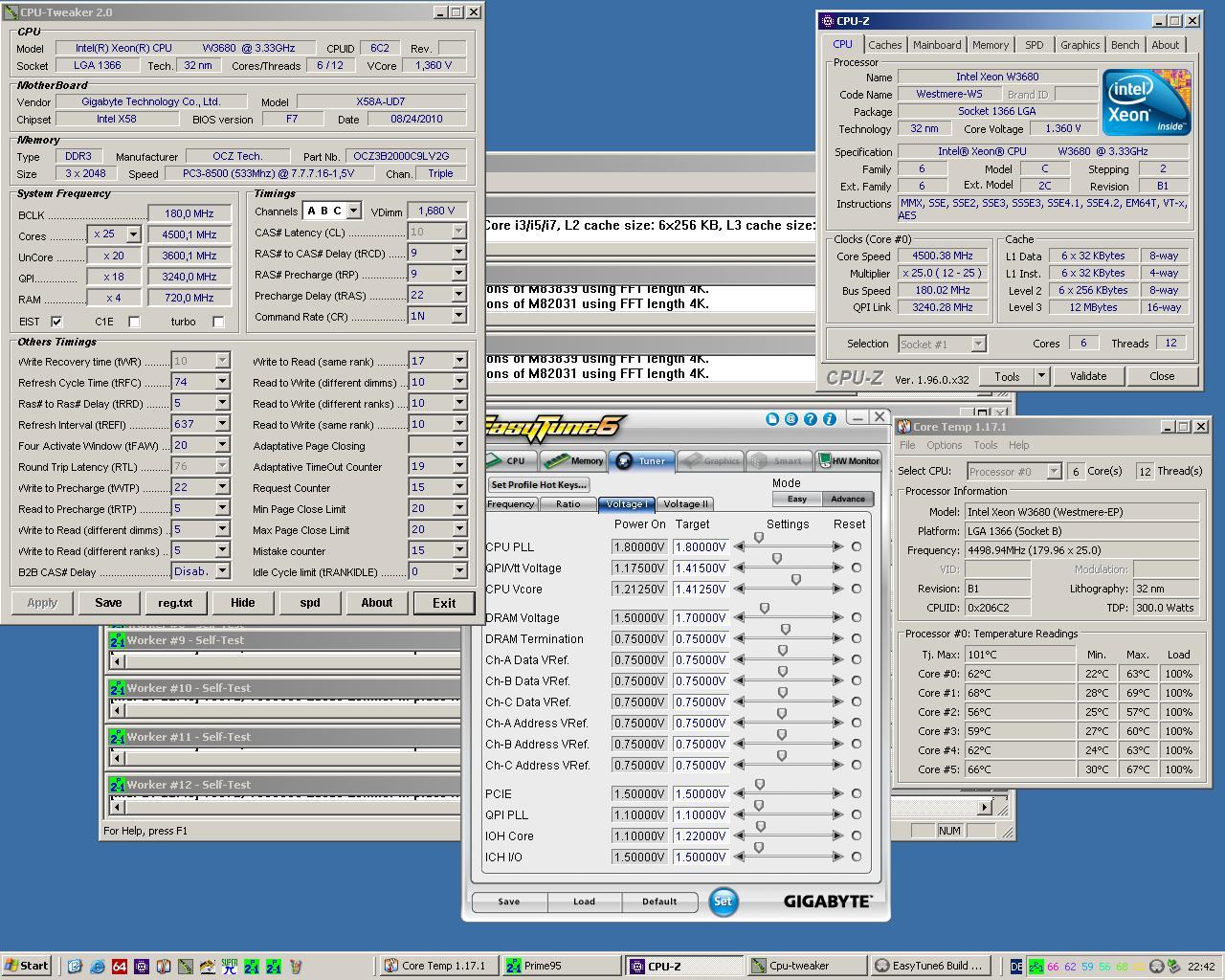Click the Default button in EasyTune6
1225x980 pixels.
(659, 902)
